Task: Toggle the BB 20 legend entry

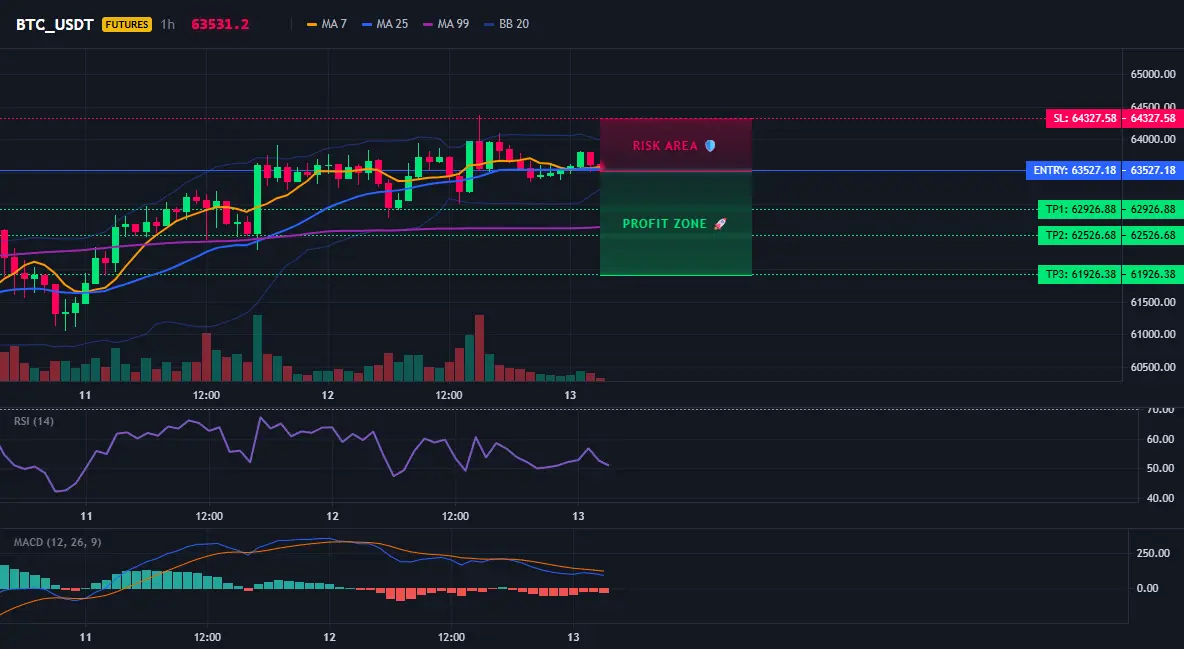Action: click(507, 24)
